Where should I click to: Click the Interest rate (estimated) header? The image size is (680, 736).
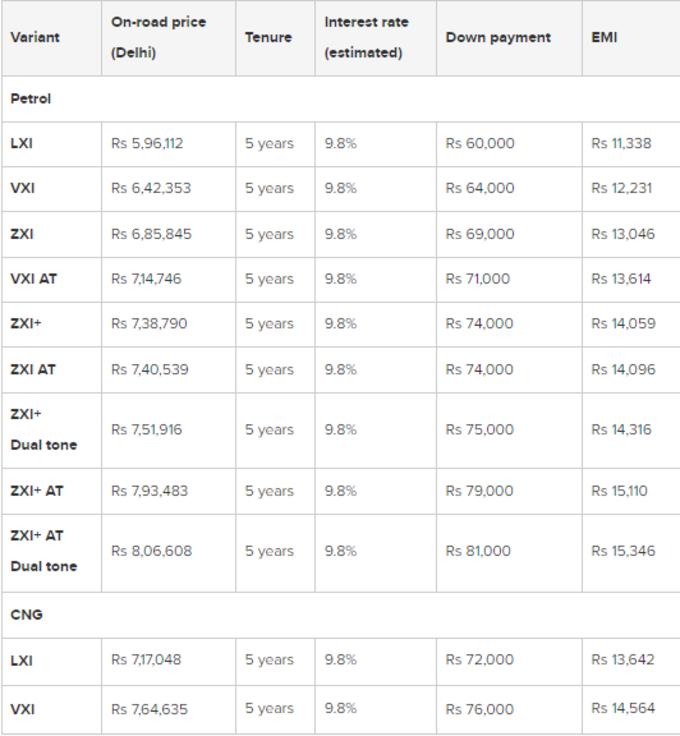pyautogui.click(x=366, y=38)
